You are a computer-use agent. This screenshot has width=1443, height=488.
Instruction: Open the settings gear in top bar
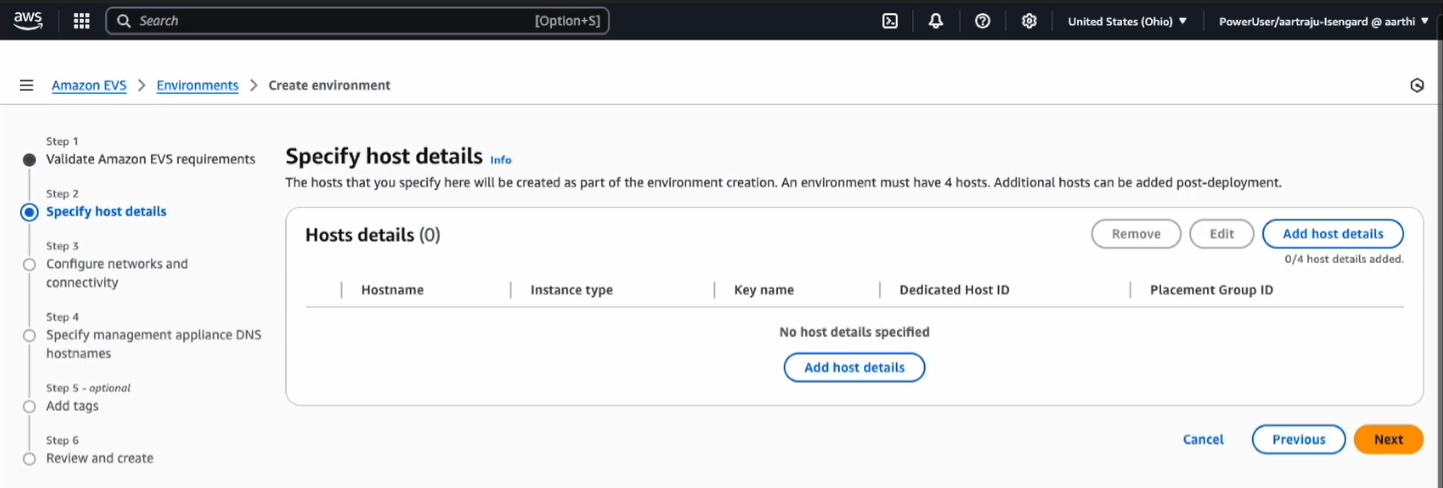coord(1029,21)
